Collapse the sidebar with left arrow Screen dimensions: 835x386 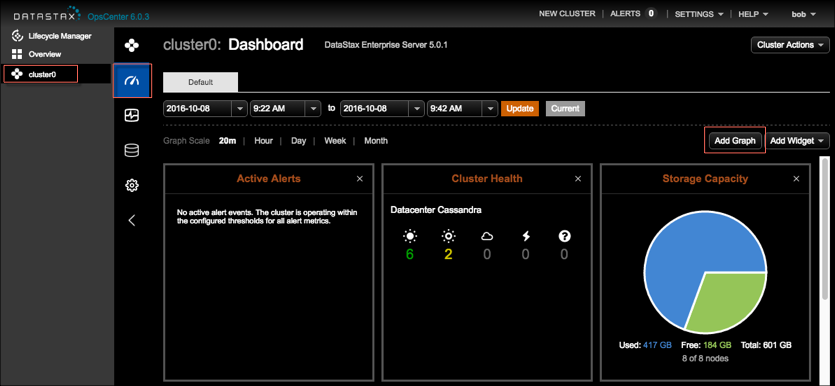coord(132,220)
